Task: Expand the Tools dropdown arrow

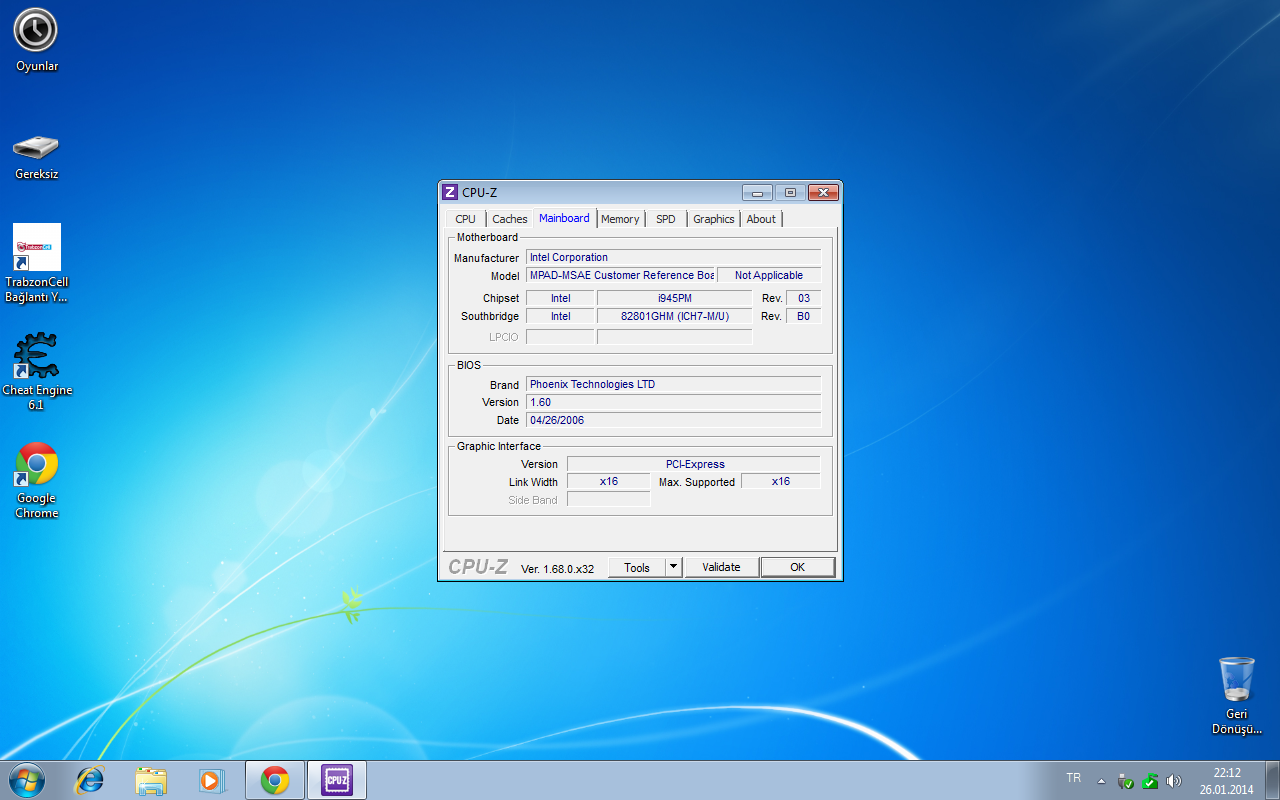Action: 674,567
